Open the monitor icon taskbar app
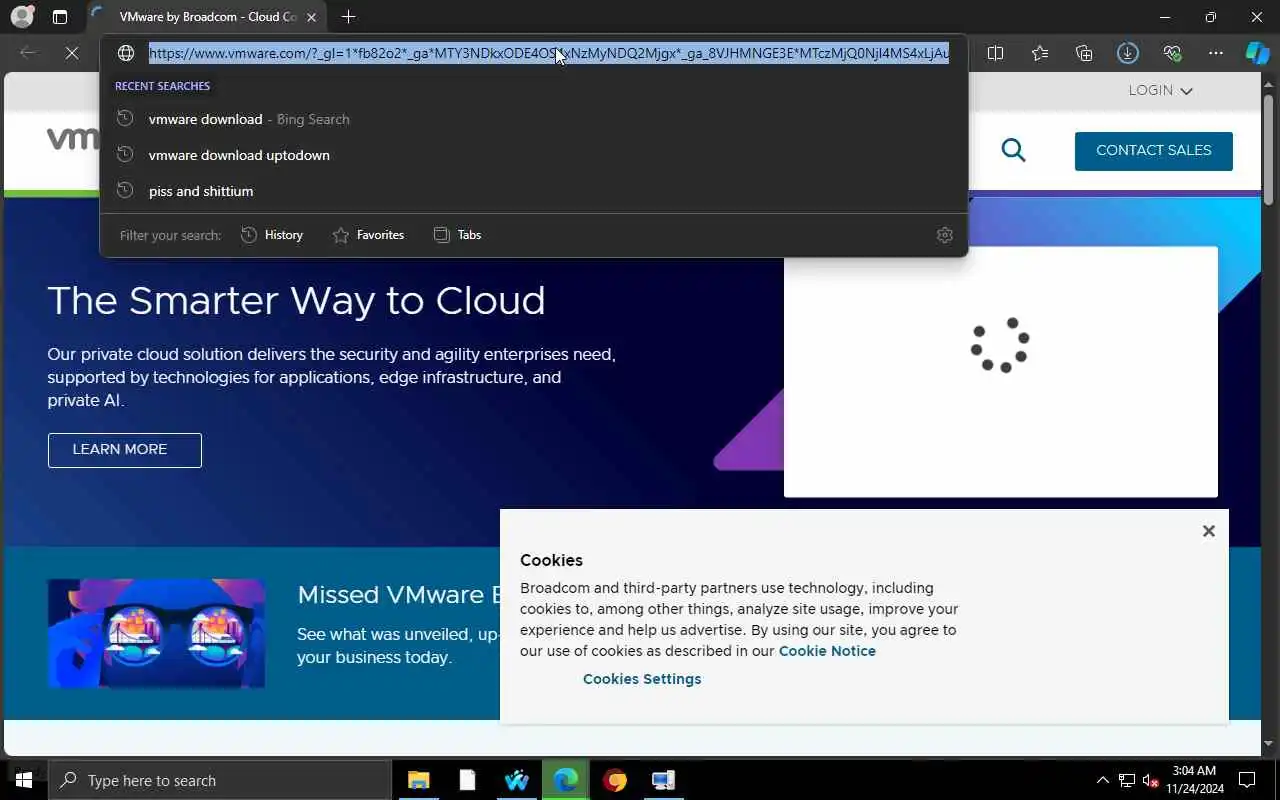The height and width of the screenshot is (800, 1280). coord(664,780)
